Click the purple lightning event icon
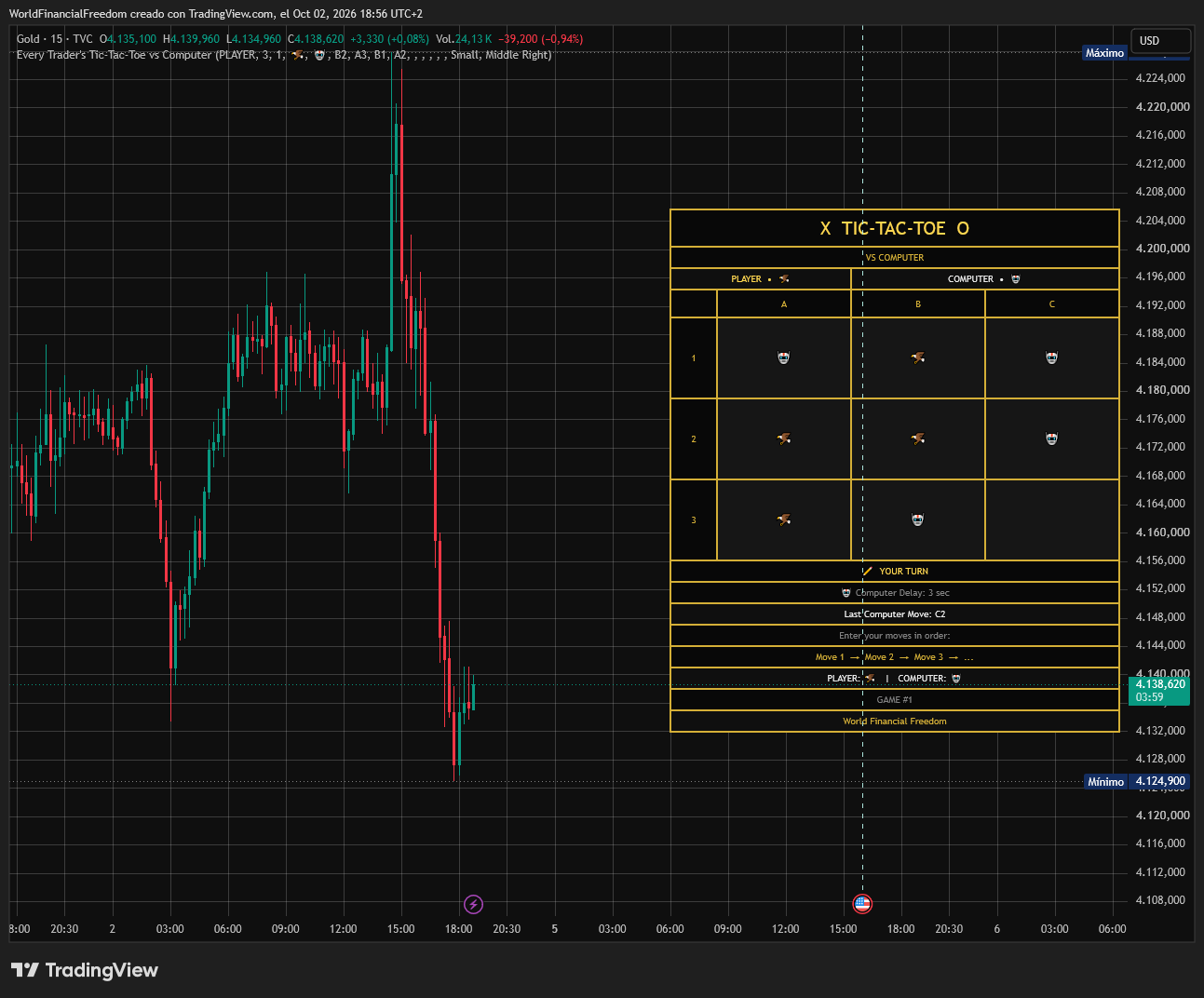Image resolution: width=1204 pixels, height=998 pixels. click(x=473, y=904)
